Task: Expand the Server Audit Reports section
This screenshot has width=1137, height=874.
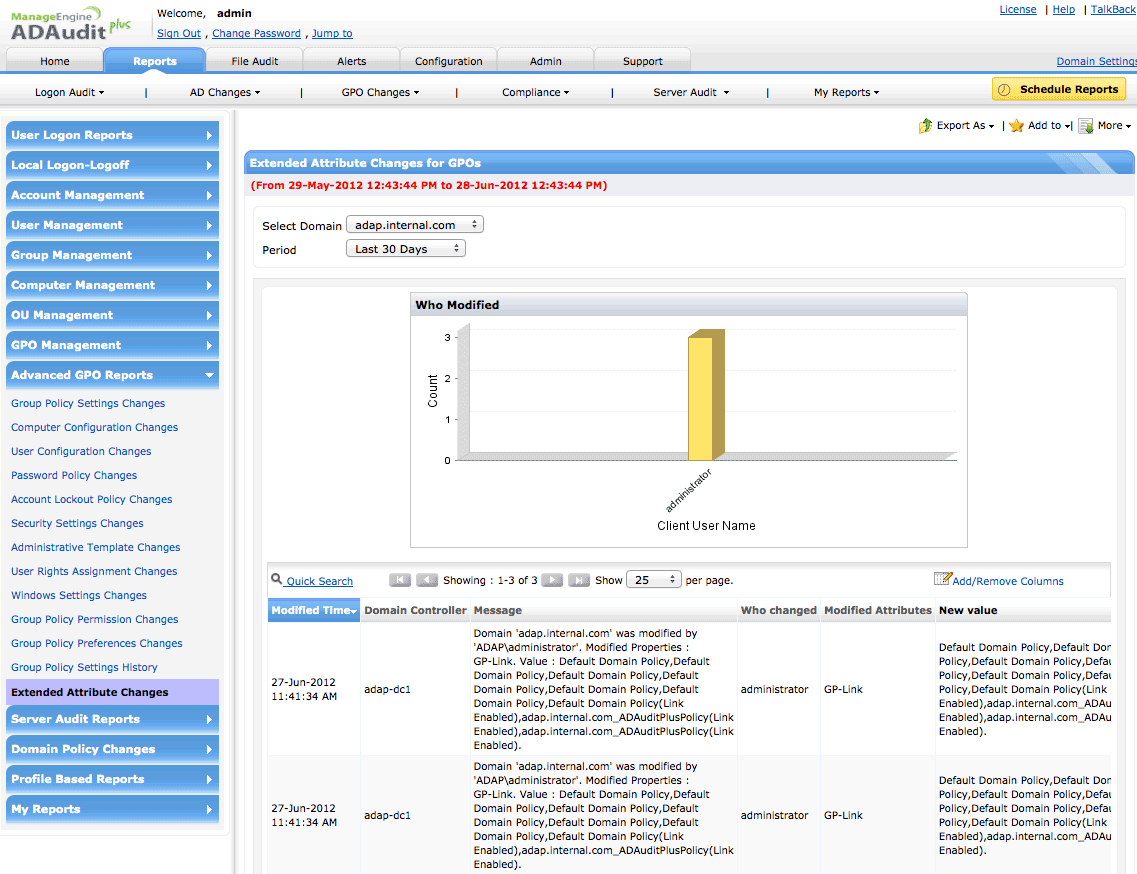Action: (112, 719)
